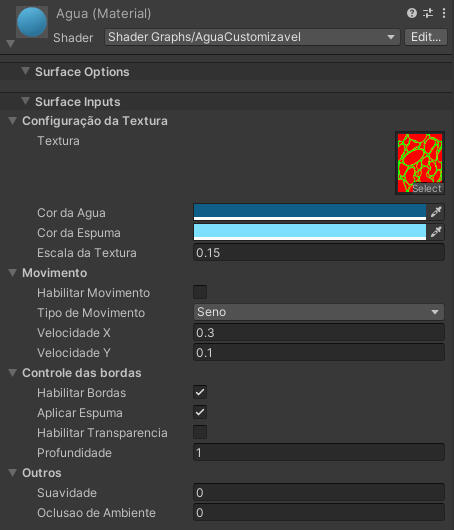Open the Tipo de Movimento dropdown
The width and height of the screenshot is (454, 530).
319,312
